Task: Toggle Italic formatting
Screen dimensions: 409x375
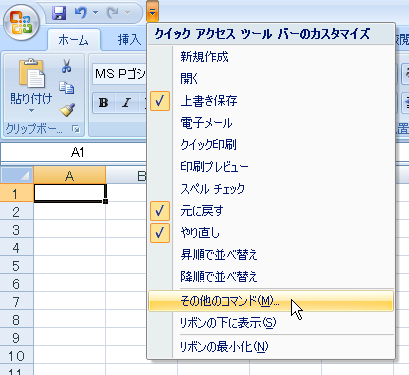Action: [126, 103]
